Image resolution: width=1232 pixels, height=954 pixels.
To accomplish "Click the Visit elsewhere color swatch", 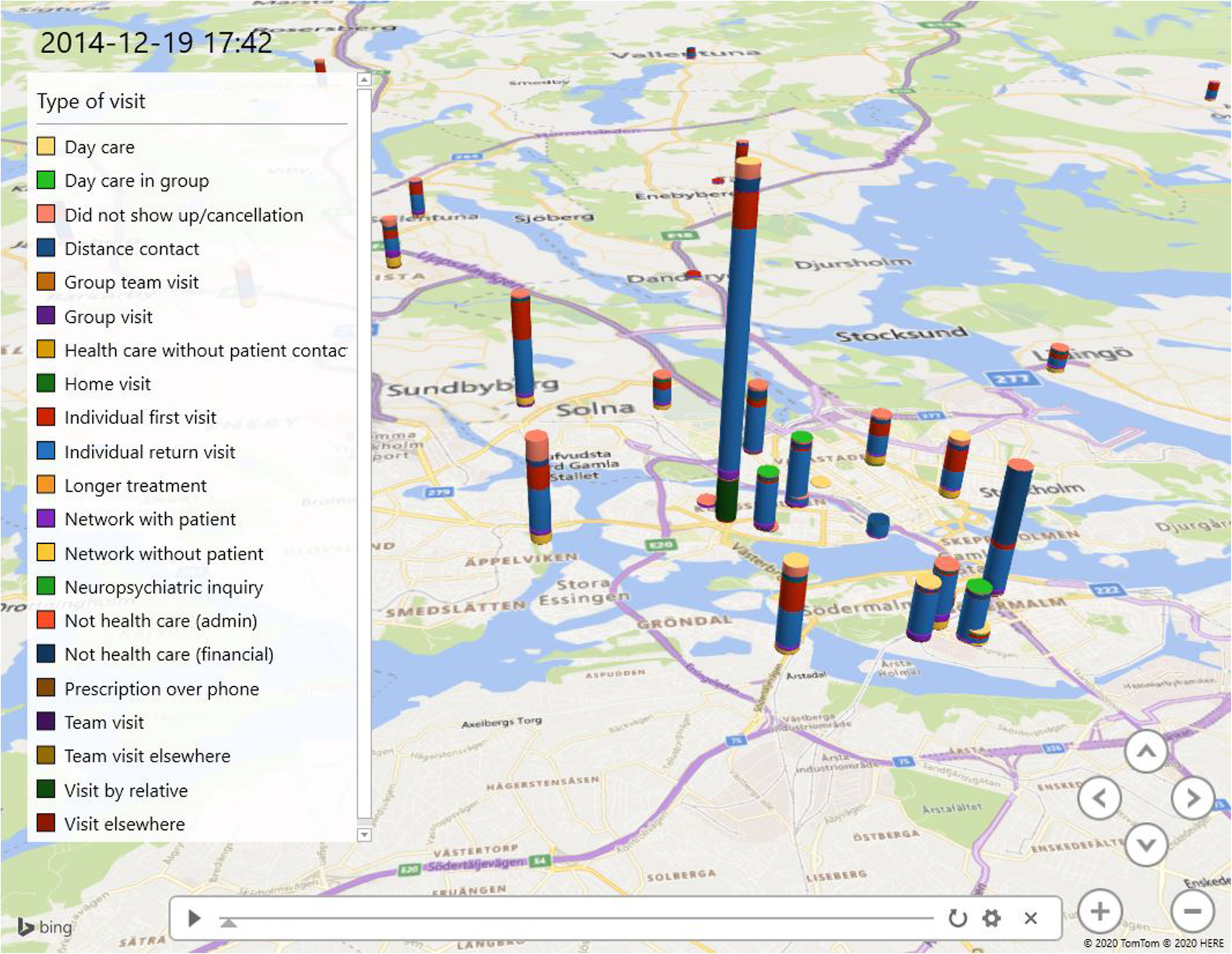I will click(x=46, y=823).
